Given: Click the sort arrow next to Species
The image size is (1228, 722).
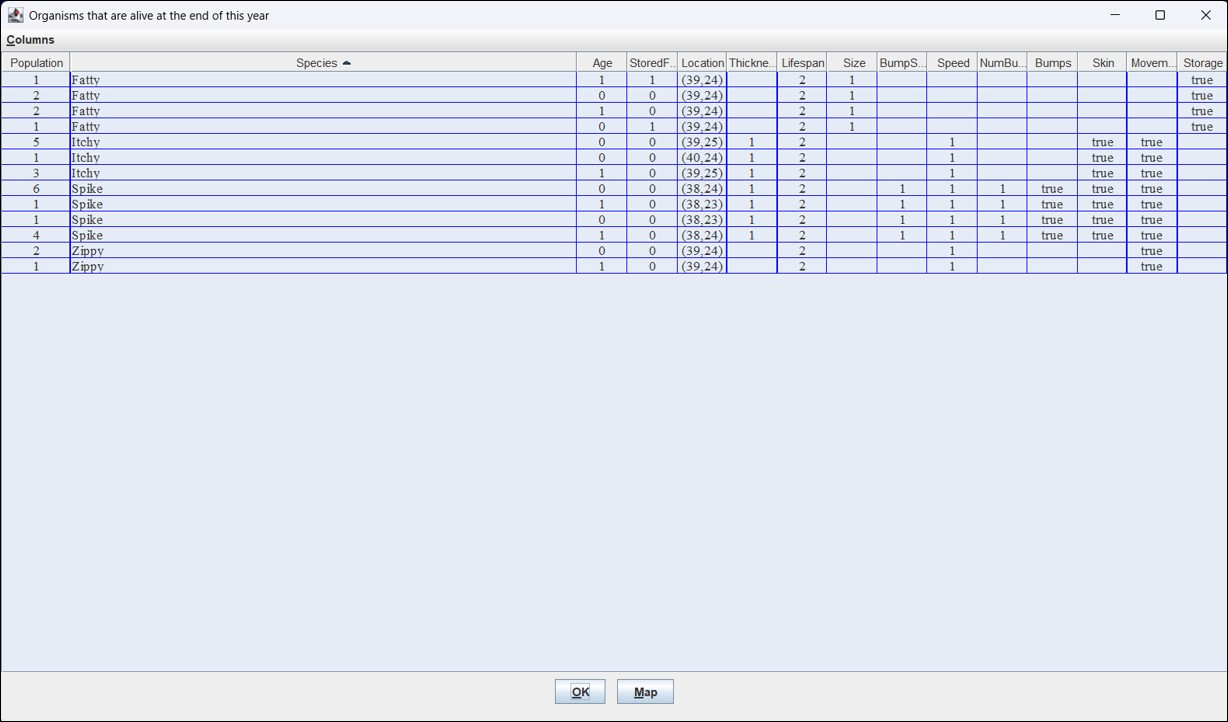Looking at the screenshot, I should 347,63.
